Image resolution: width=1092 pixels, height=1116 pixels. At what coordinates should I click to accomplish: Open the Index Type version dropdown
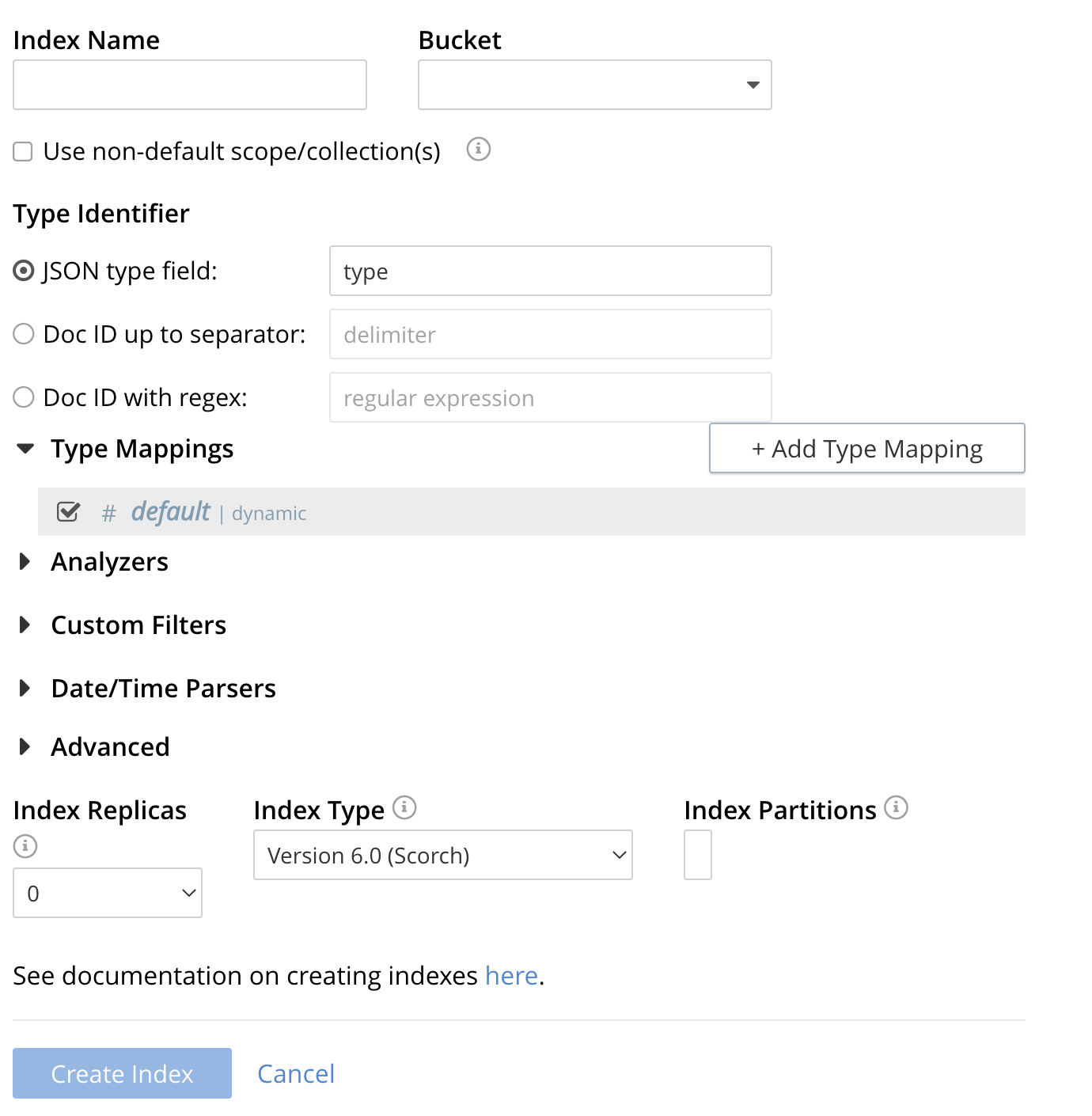click(x=442, y=855)
